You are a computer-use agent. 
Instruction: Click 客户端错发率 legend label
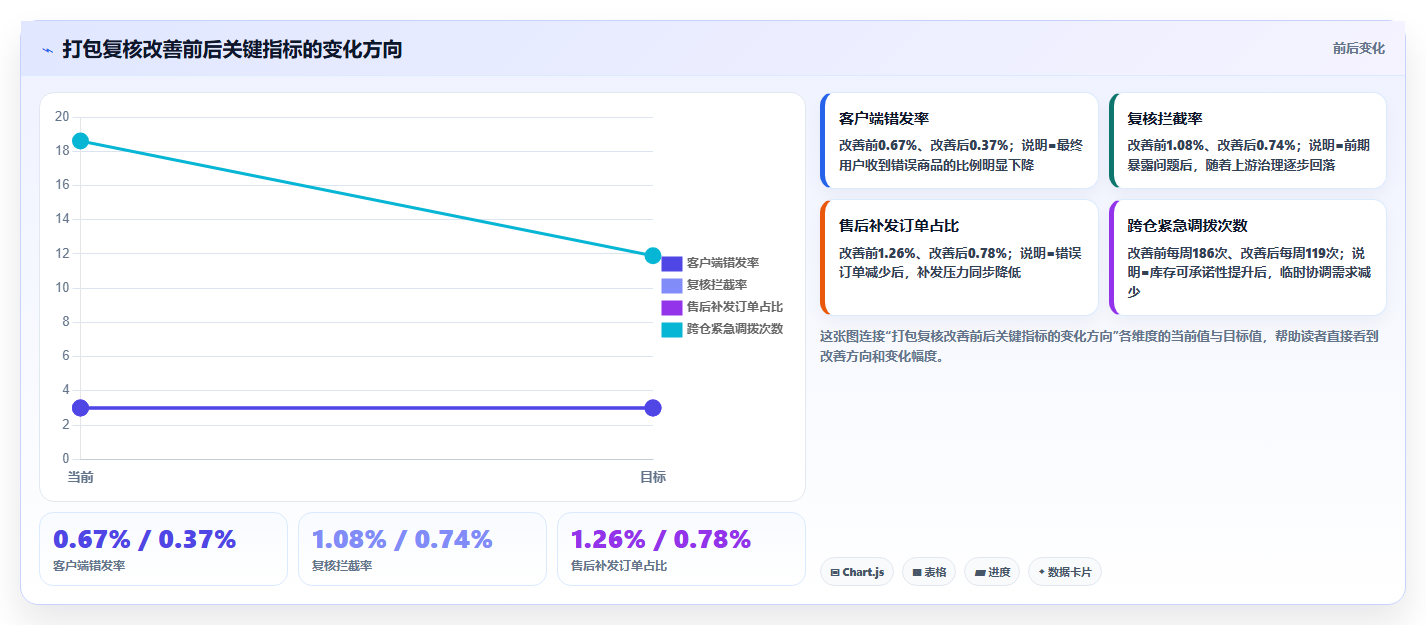pyautogui.click(x=723, y=263)
